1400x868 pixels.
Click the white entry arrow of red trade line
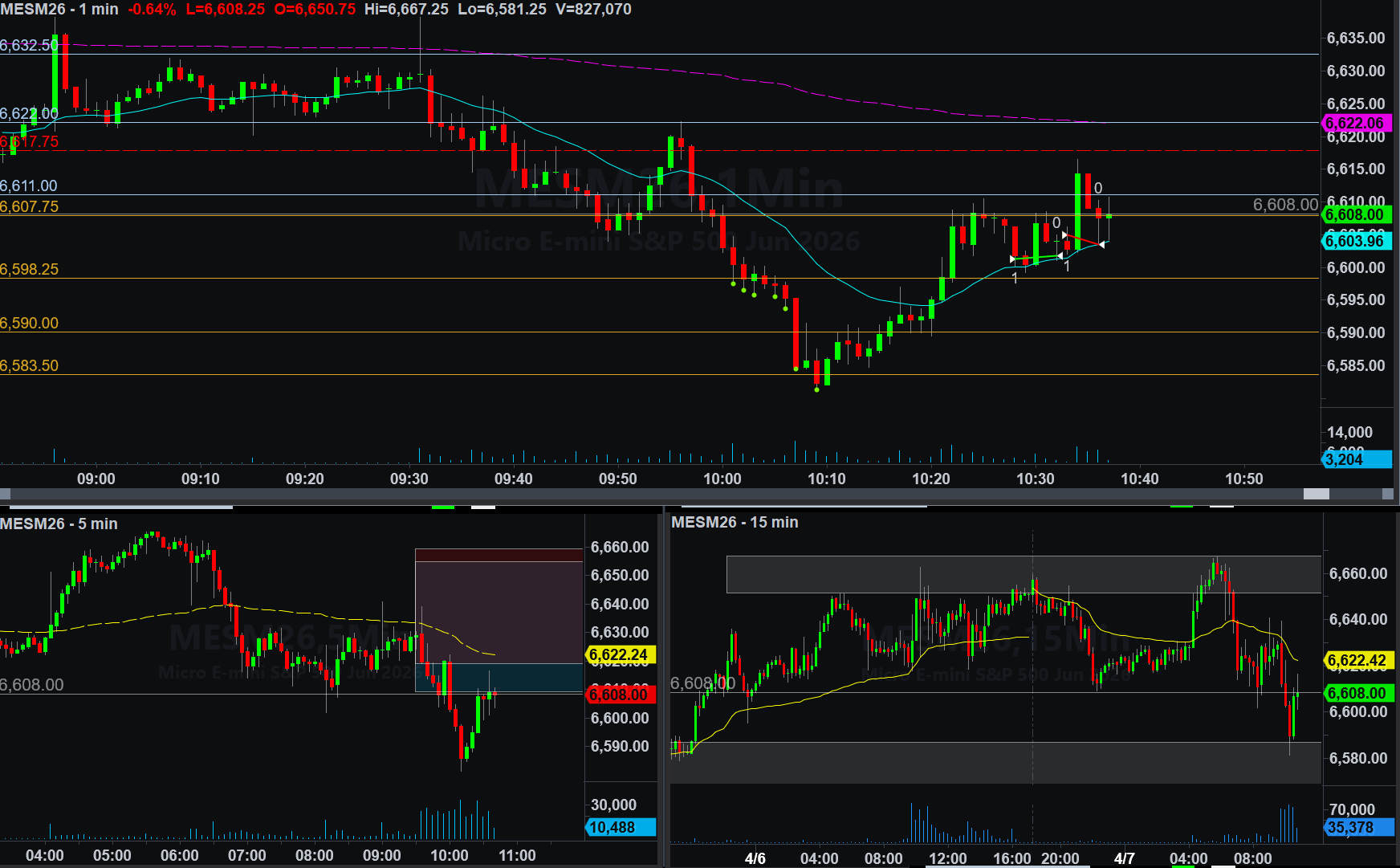[1065, 235]
